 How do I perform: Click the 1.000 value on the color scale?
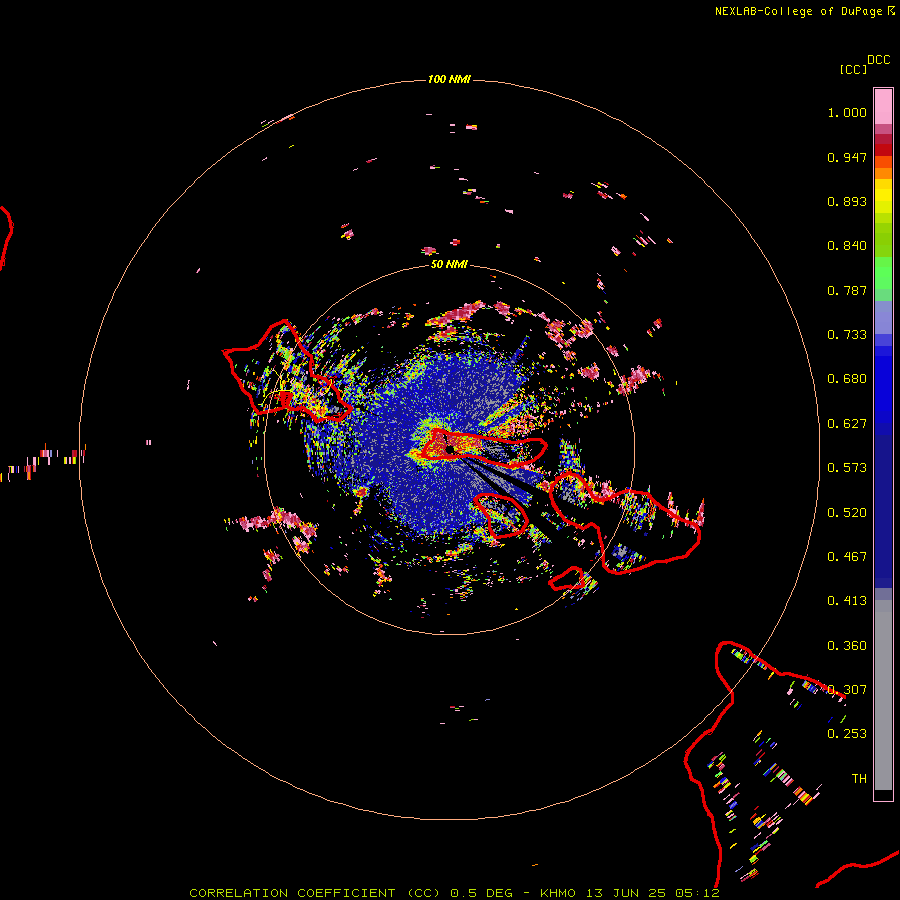tap(847, 112)
